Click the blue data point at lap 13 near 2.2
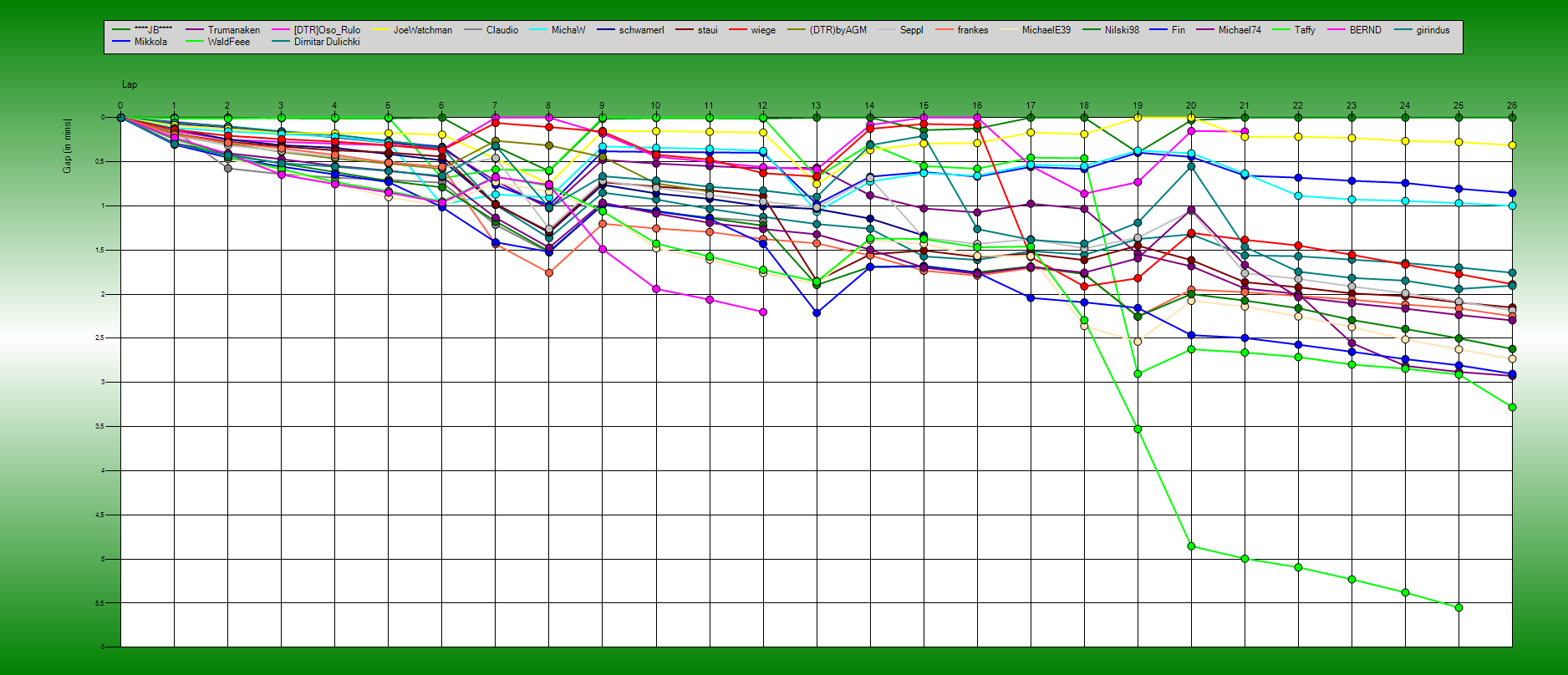Image resolution: width=1568 pixels, height=675 pixels. pyautogui.click(x=817, y=312)
